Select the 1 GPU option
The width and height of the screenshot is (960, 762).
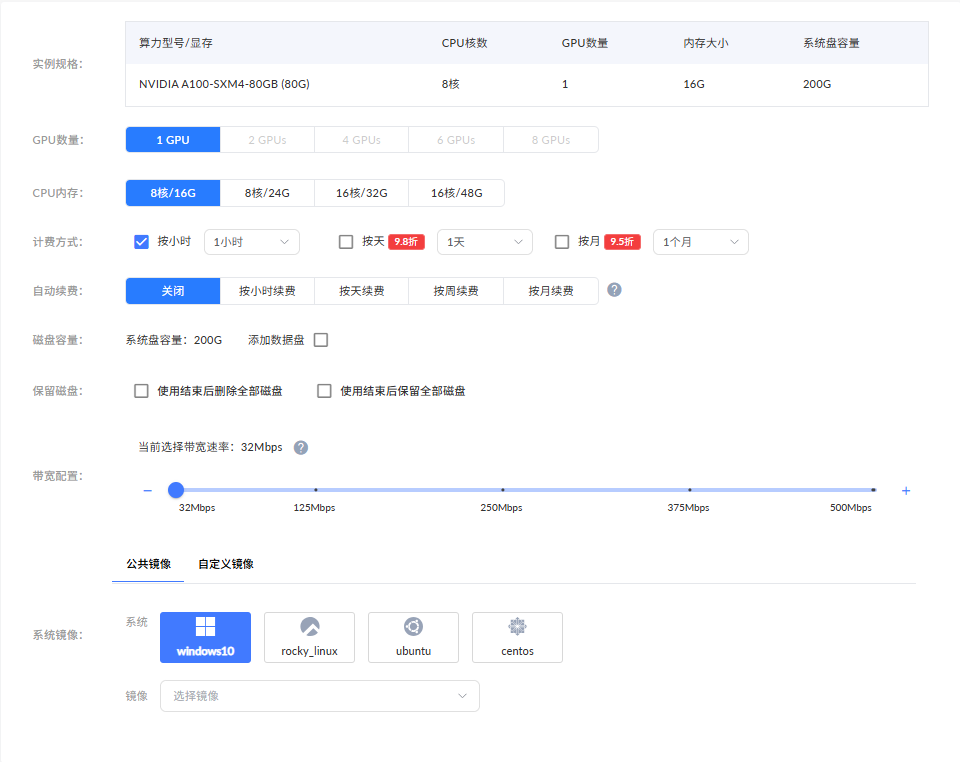[x=173, y=140]
